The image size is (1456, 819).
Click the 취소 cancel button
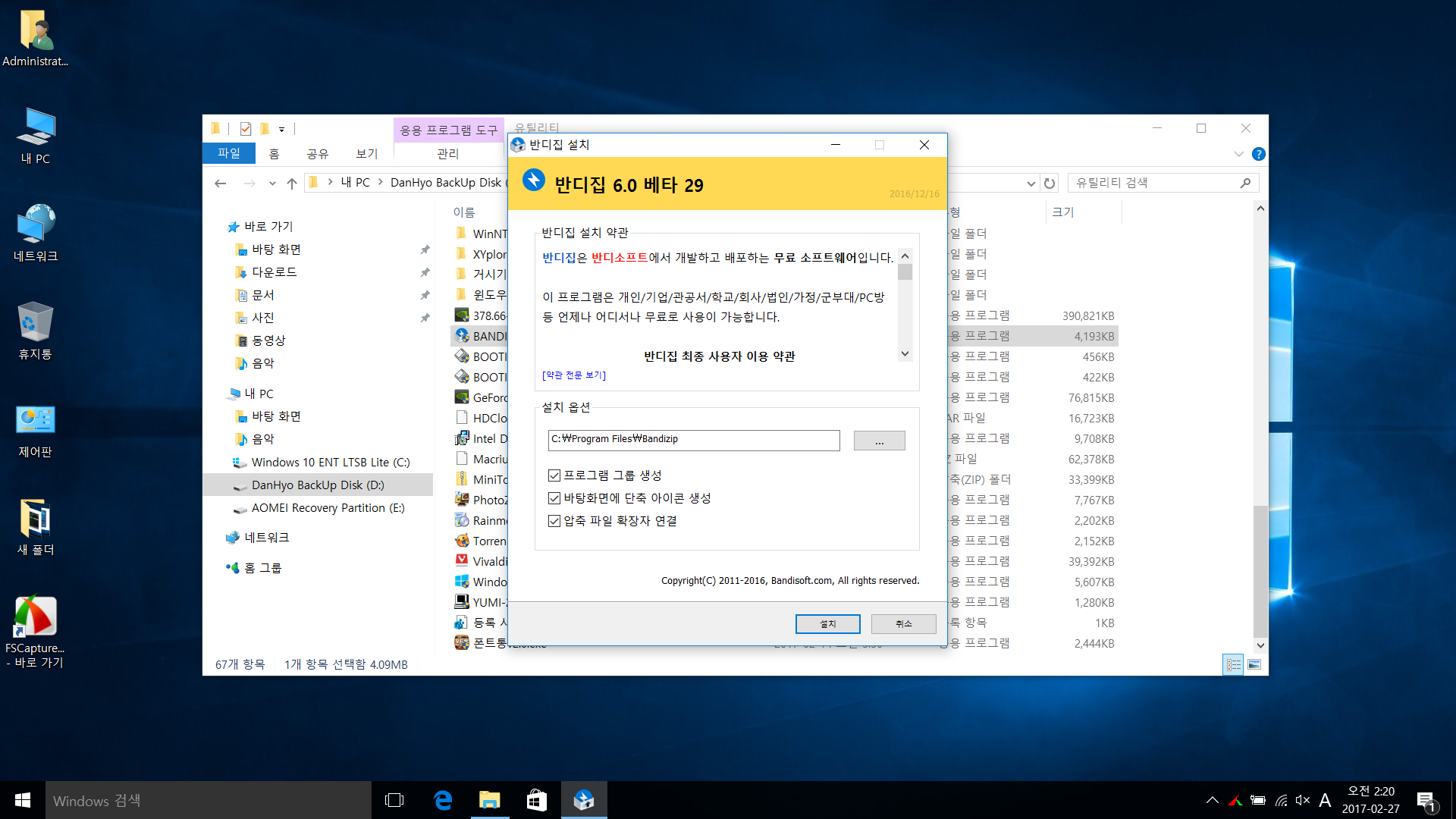[904, 624]
